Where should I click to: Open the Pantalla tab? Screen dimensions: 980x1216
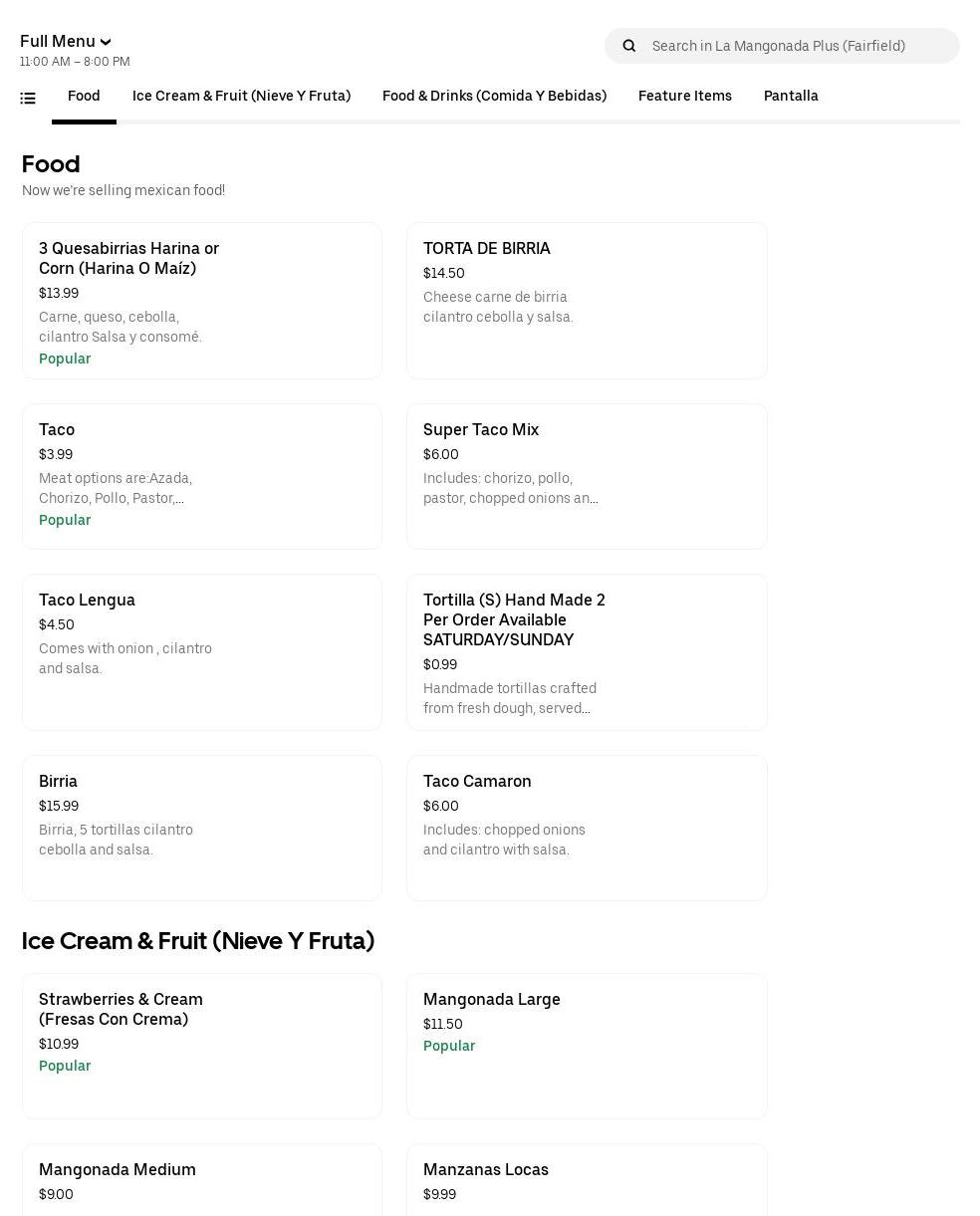(x=791, y=97)
